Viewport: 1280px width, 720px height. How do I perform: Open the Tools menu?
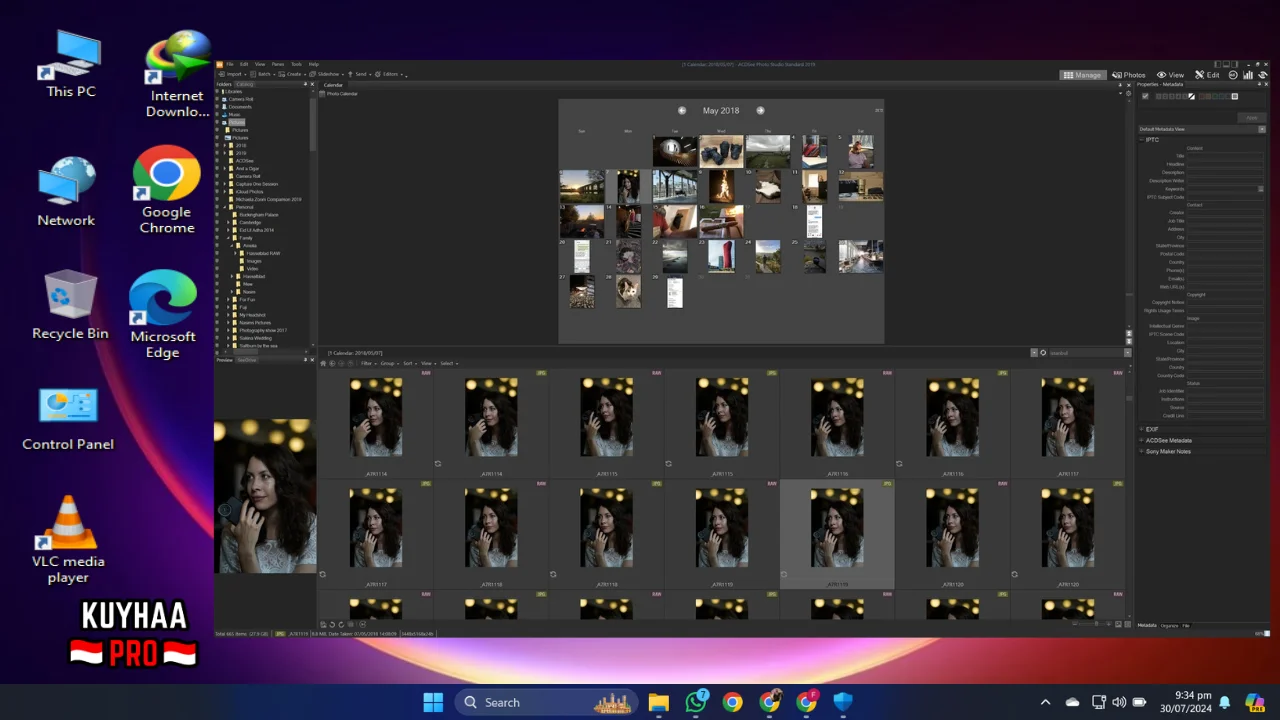coord(296,64)
